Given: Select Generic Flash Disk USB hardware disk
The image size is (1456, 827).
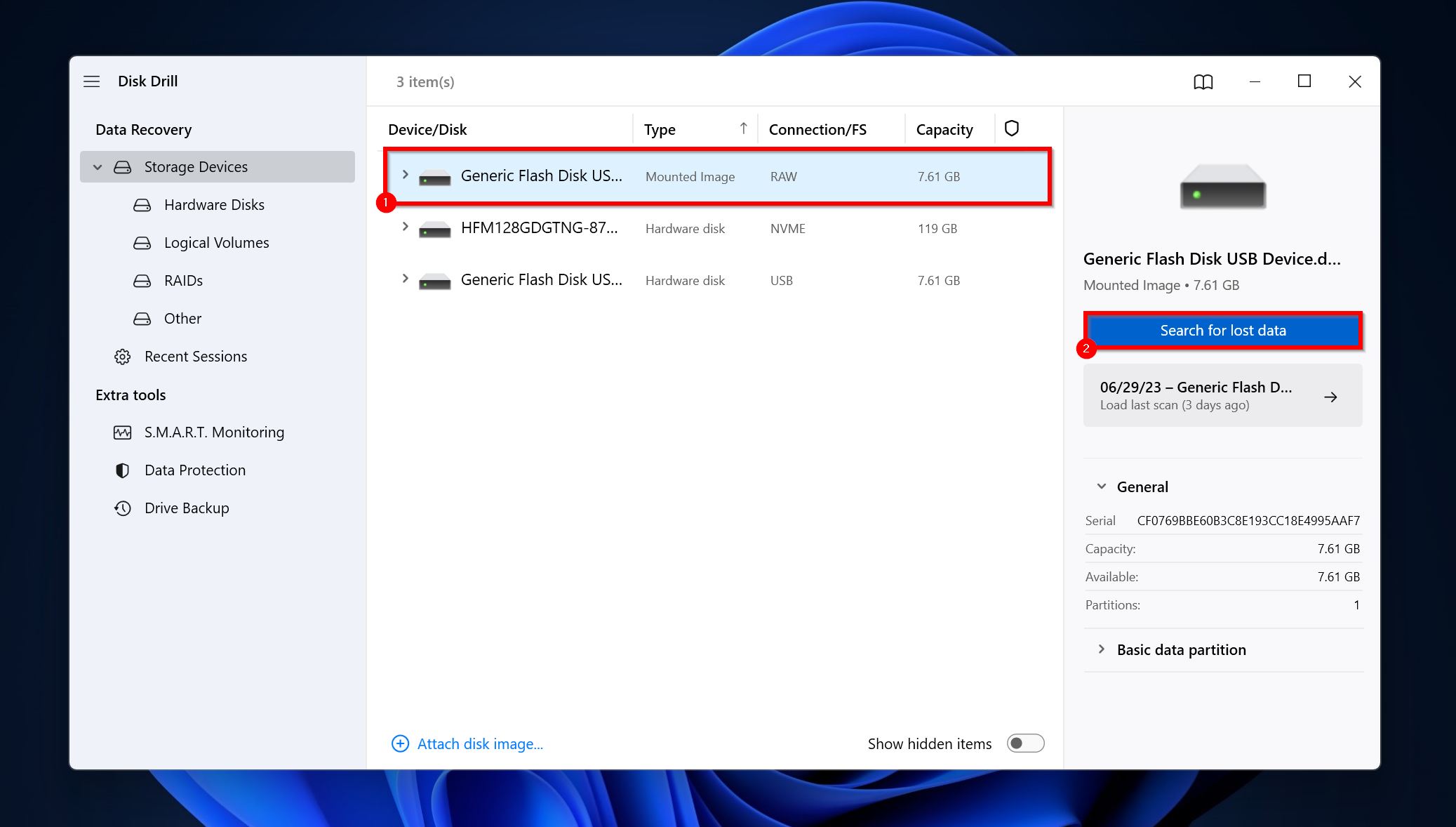Looking at the screenshot, I should point(541,280).
